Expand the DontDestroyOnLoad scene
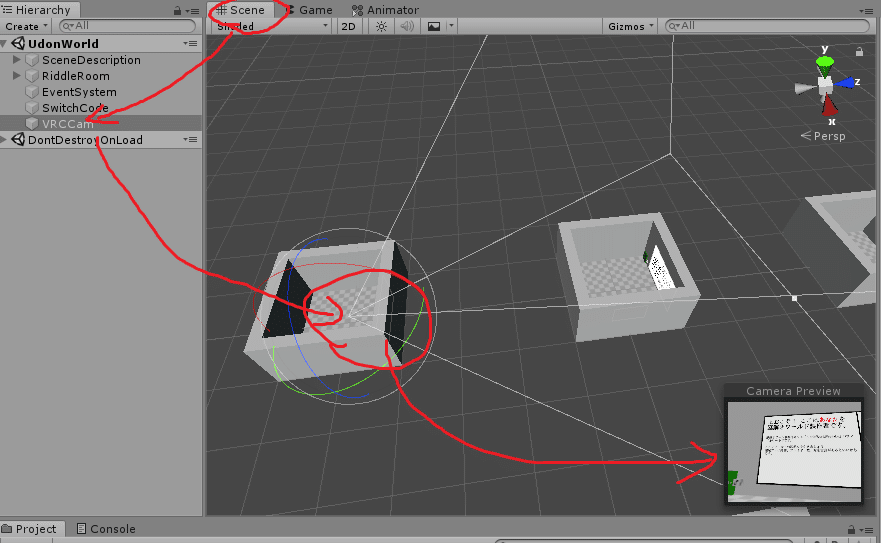881x543 pixels. [x=4, y=139]
